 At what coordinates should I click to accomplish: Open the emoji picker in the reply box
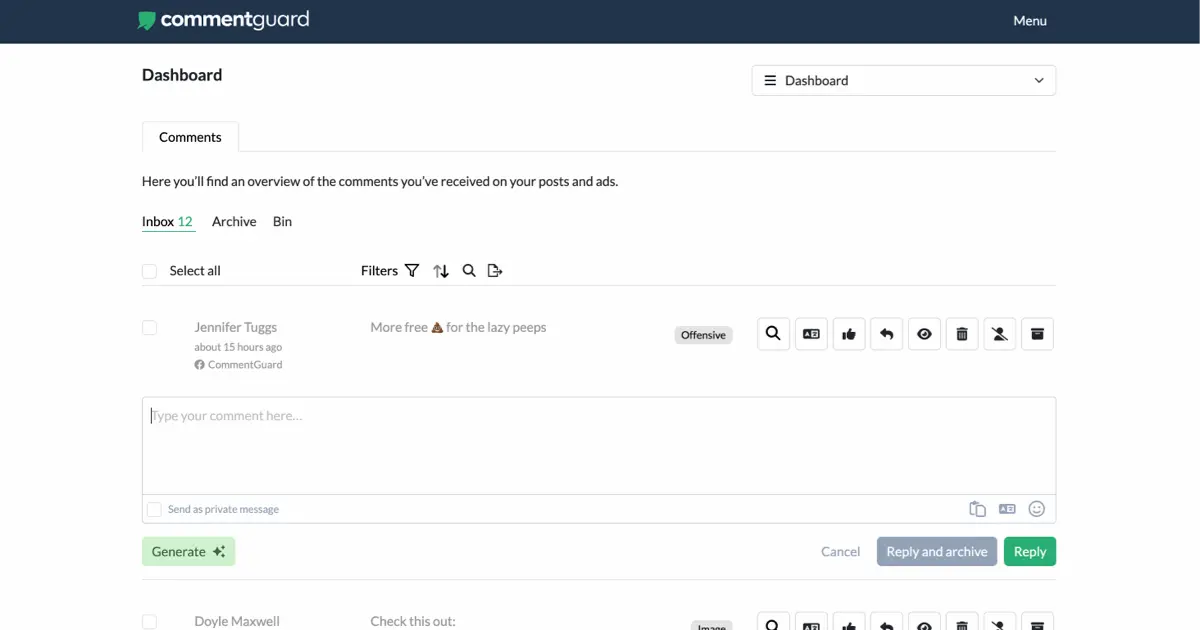(1037, 508)
